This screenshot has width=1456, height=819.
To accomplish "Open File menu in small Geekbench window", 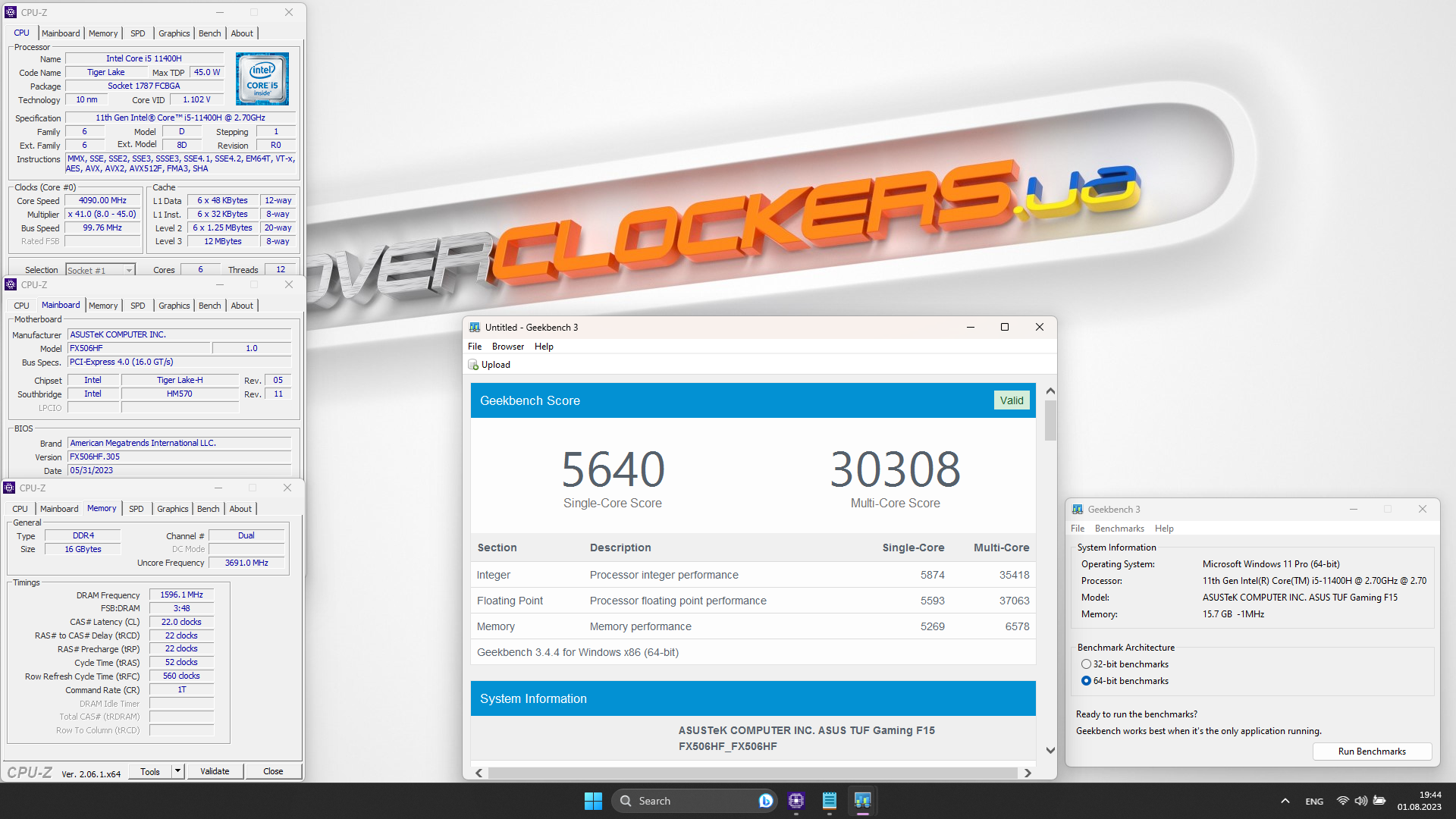I will 1078,529.
